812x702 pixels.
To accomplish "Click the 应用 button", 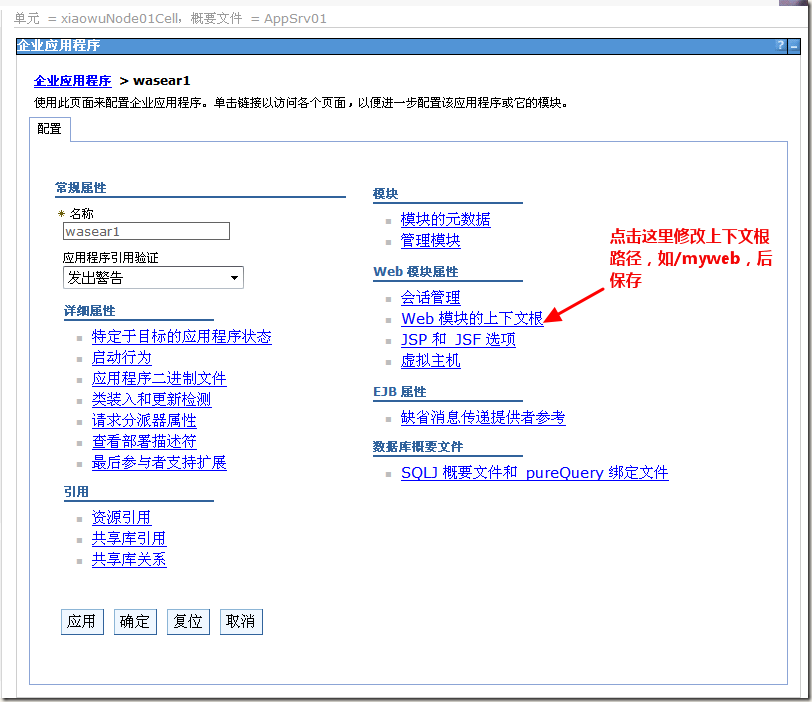I will coord(82,621).
